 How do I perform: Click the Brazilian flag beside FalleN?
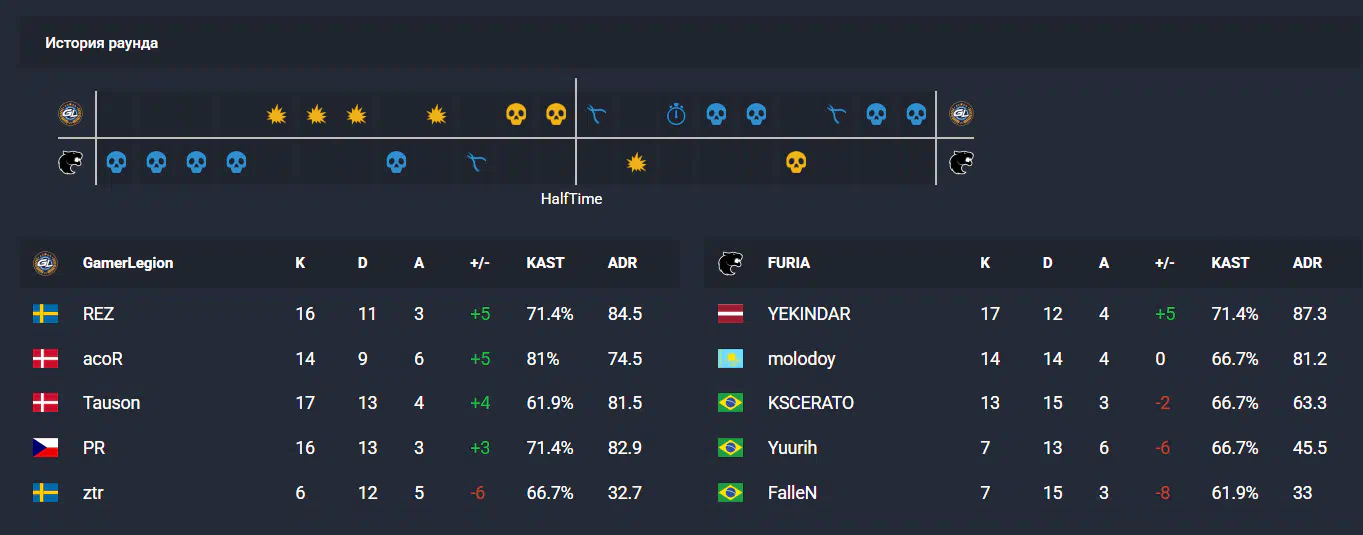coord(731,493)
